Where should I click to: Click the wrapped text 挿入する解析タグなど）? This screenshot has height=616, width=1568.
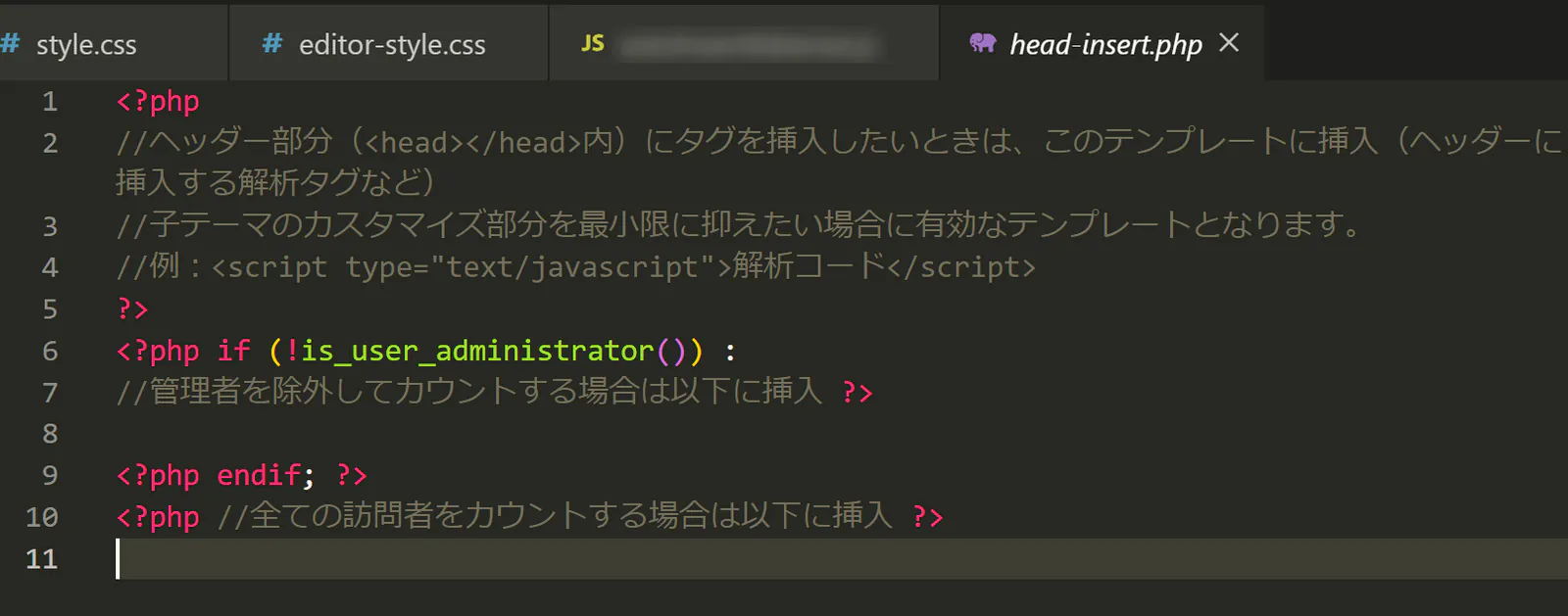[275, 183]
